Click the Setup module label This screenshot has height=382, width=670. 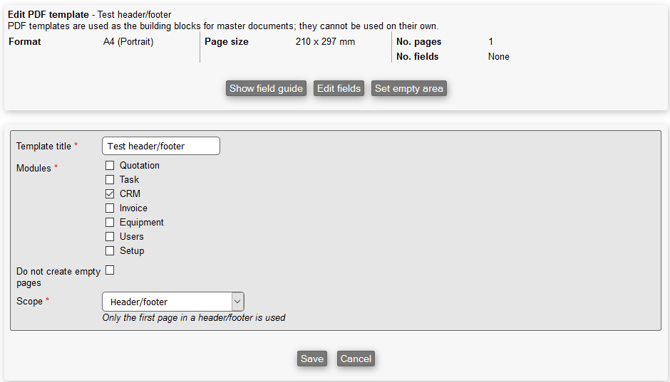coord(132,250)
